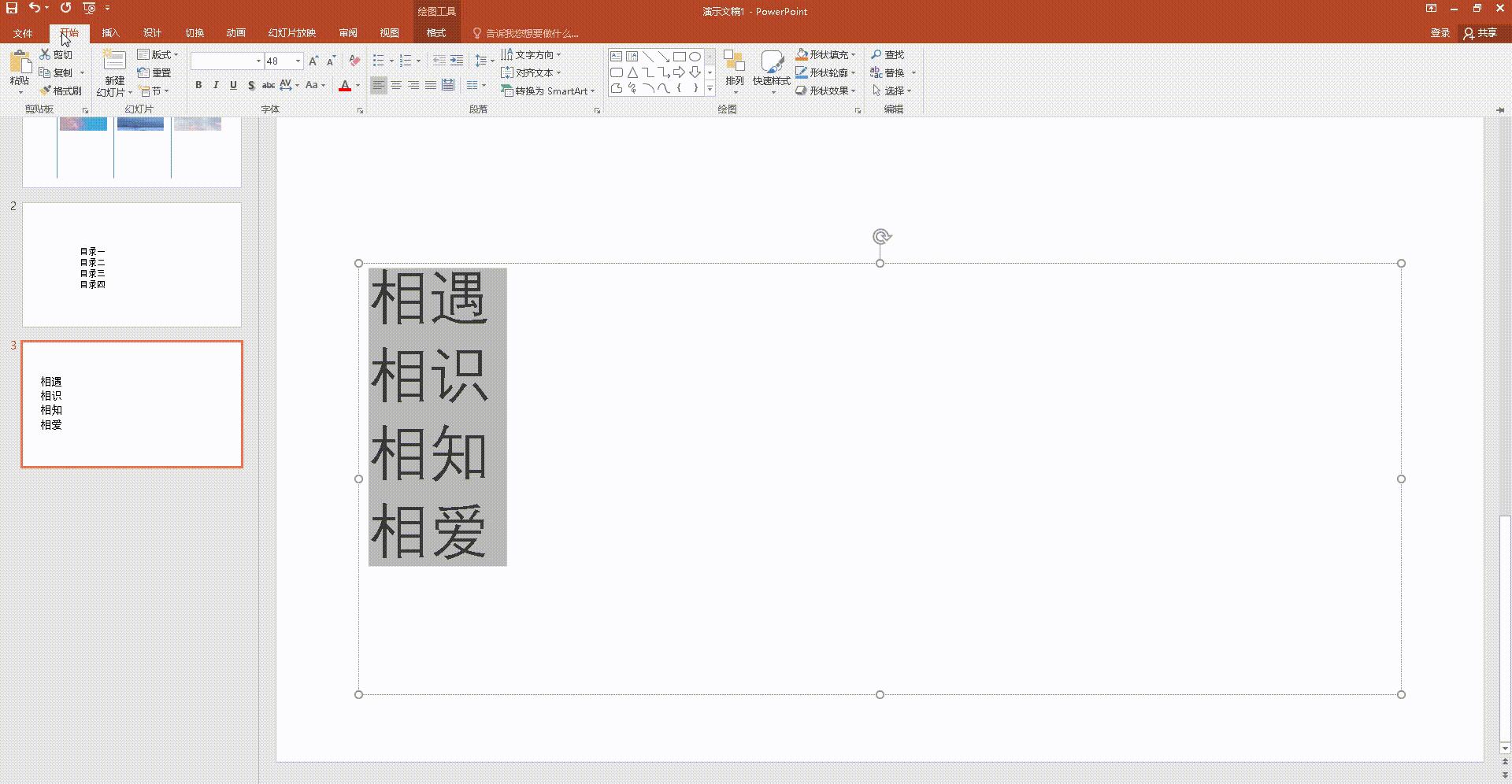This screenshot has width=1512, height=784.
Task: Expand the 文字方向 text direction dropdown
Action: (558, 54)
